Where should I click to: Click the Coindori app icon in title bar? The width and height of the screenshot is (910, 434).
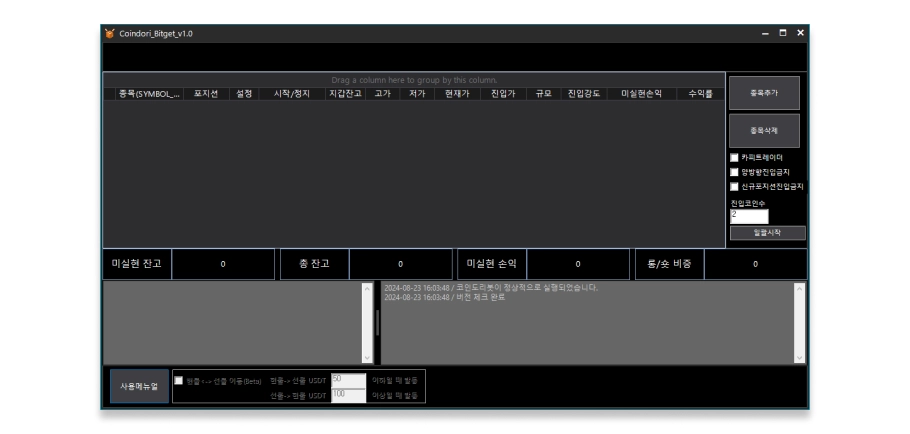pyautogui.click(x=110, y=34)
